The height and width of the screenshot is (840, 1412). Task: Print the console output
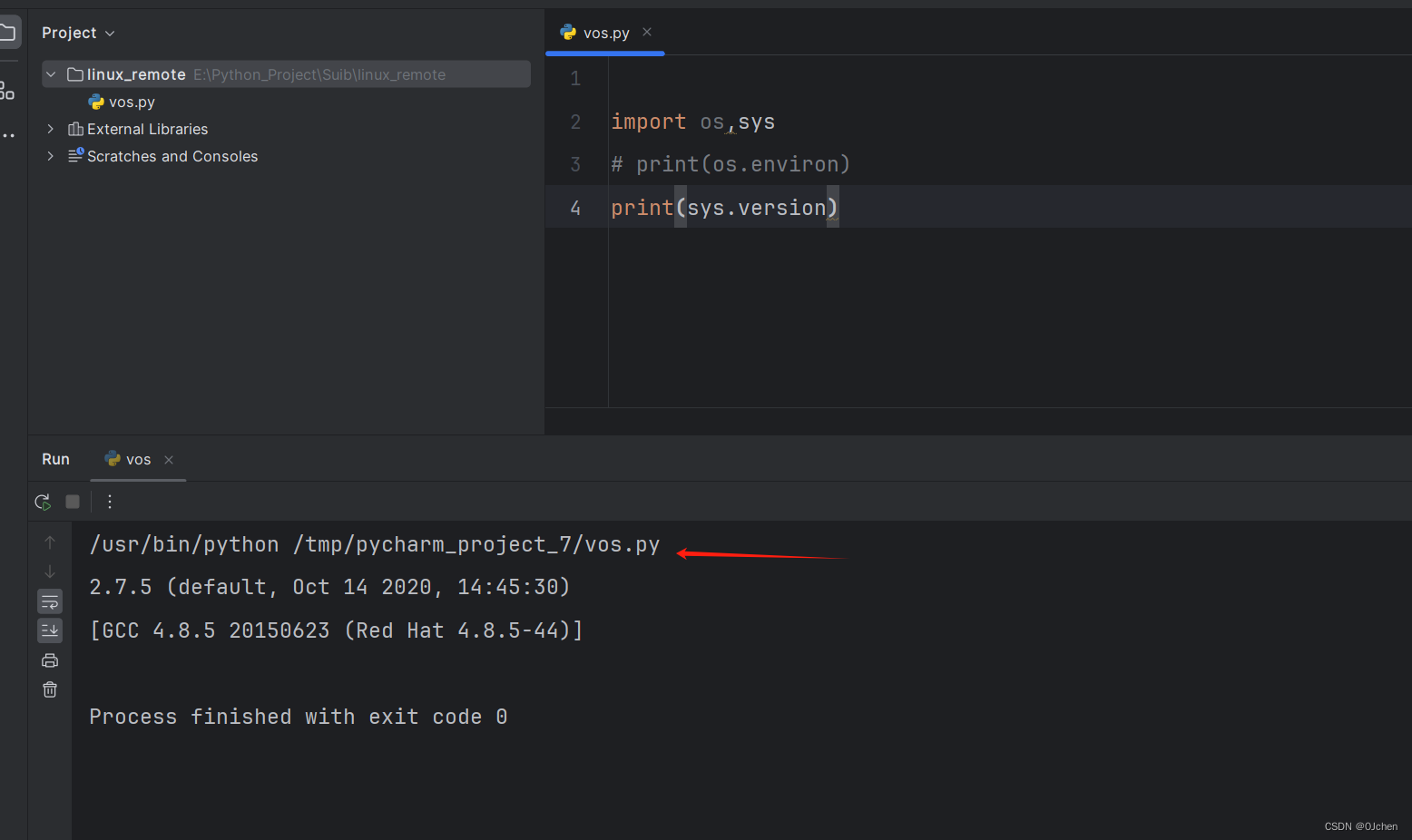click(x=50, y=660)
